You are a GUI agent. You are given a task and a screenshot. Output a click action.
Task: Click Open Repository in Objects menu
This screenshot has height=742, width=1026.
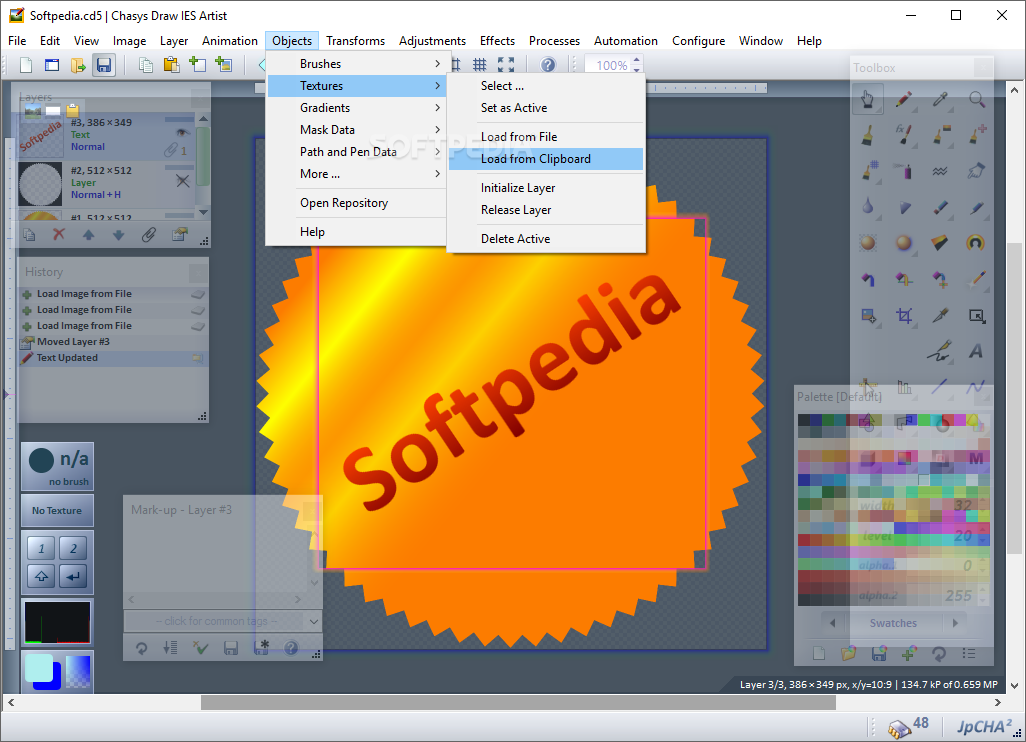point(357,203)
